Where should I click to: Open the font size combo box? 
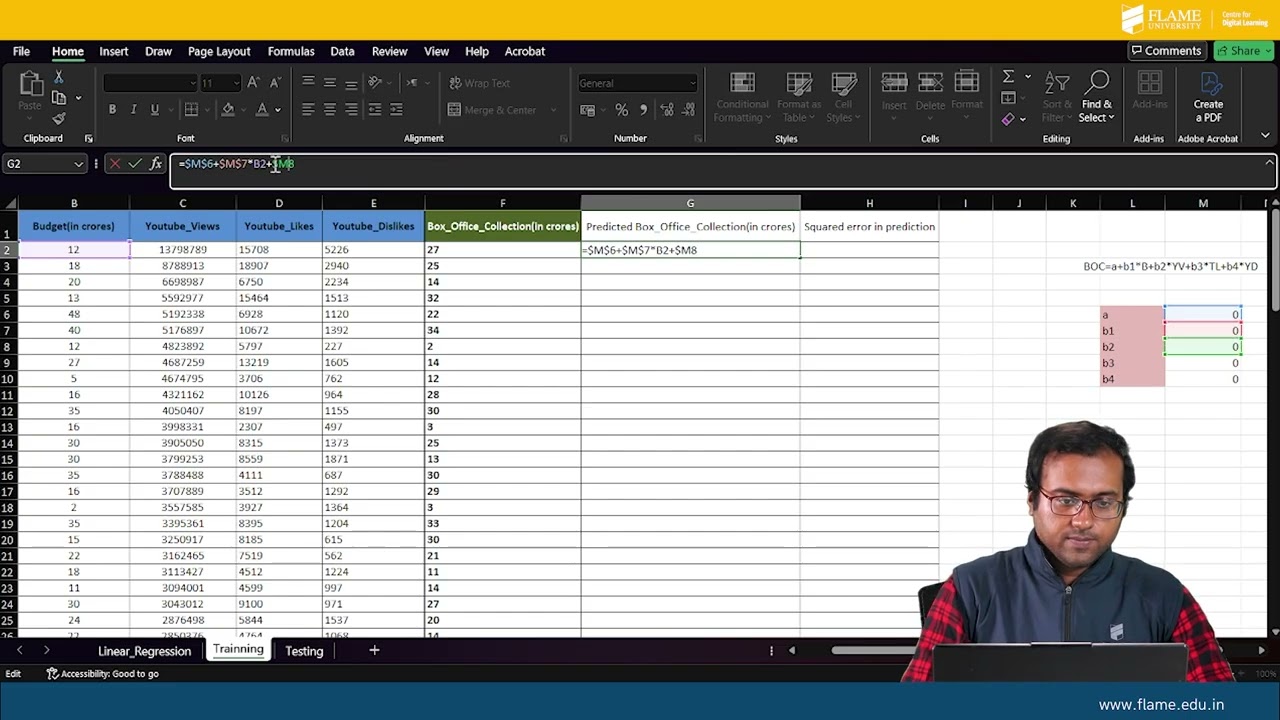point(220,83)
